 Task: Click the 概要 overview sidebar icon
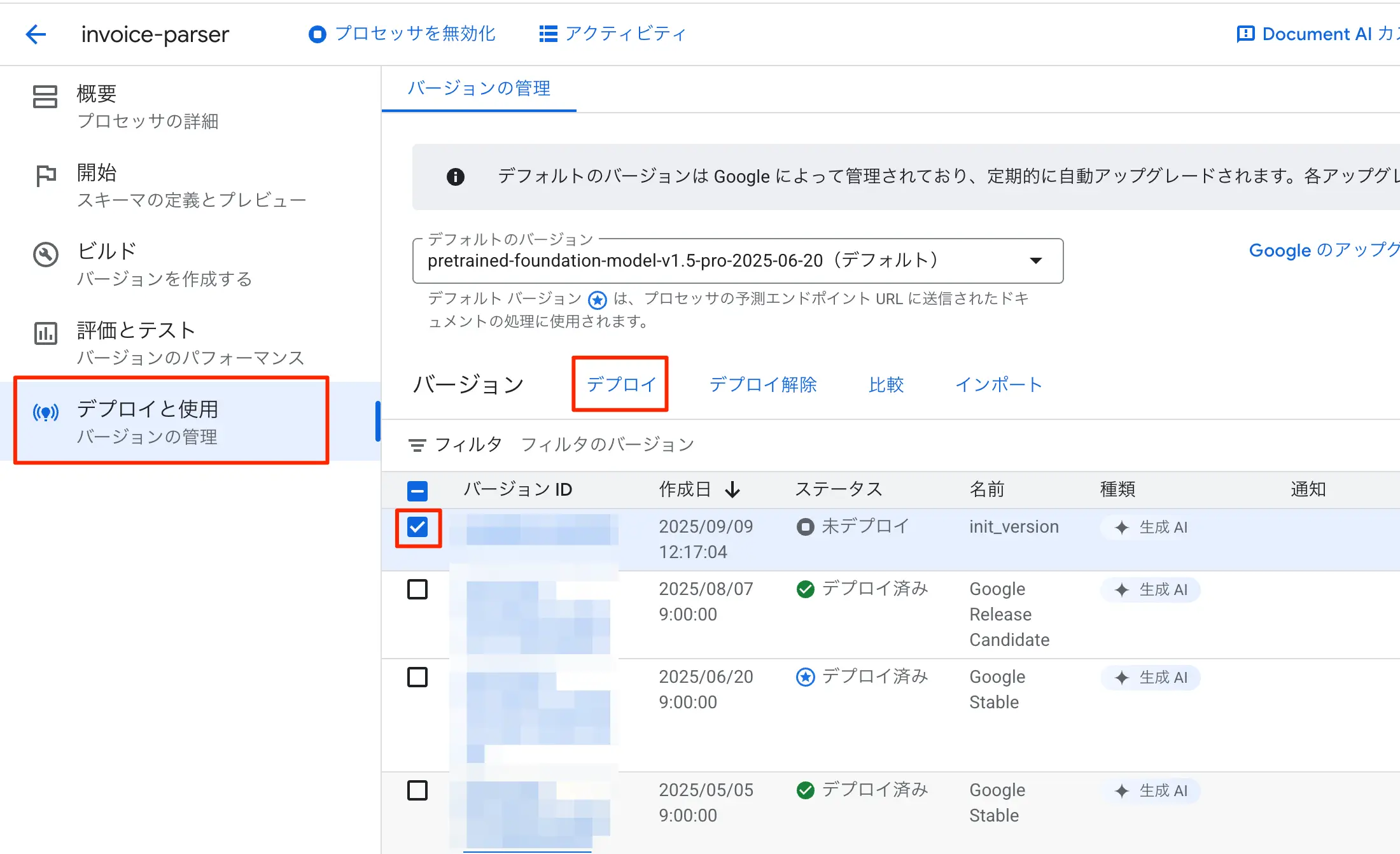(45, 97)
